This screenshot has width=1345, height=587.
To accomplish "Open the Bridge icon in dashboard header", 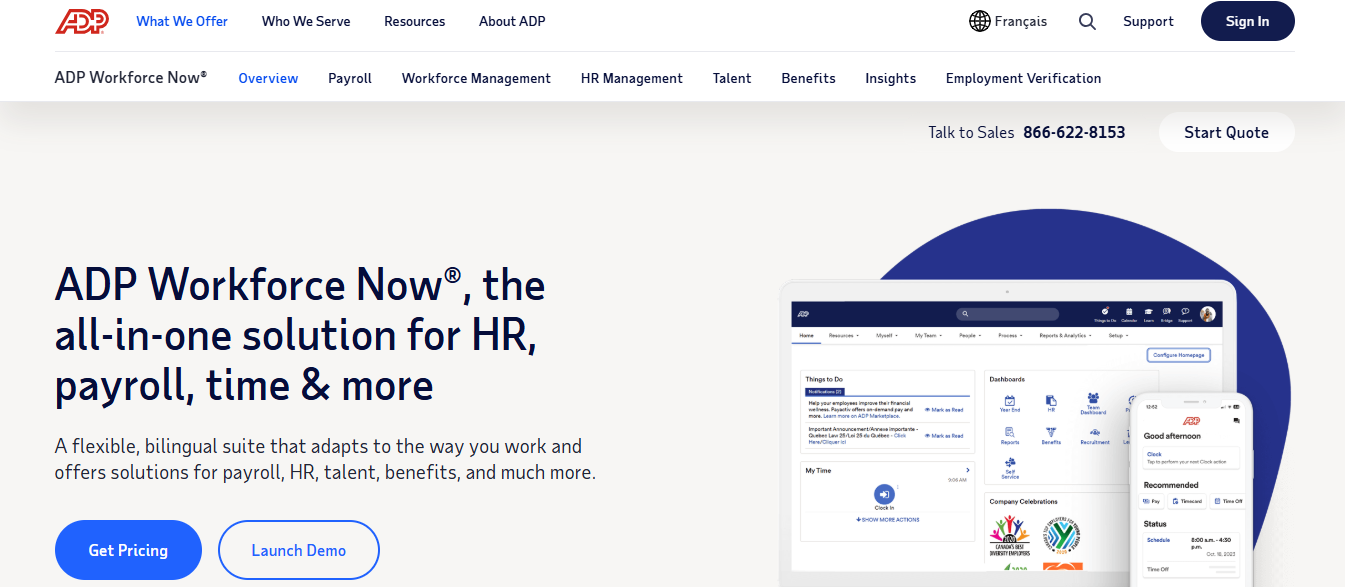I will click(x=1166, y=311).
